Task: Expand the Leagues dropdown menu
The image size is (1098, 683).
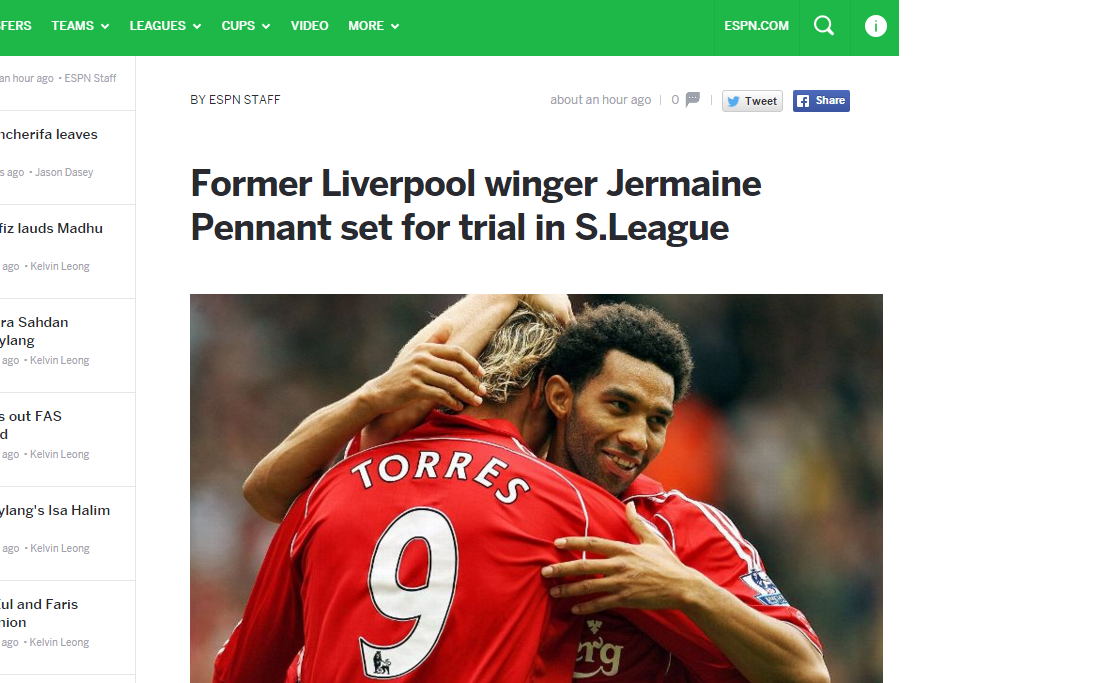Action: click(165, 26)
